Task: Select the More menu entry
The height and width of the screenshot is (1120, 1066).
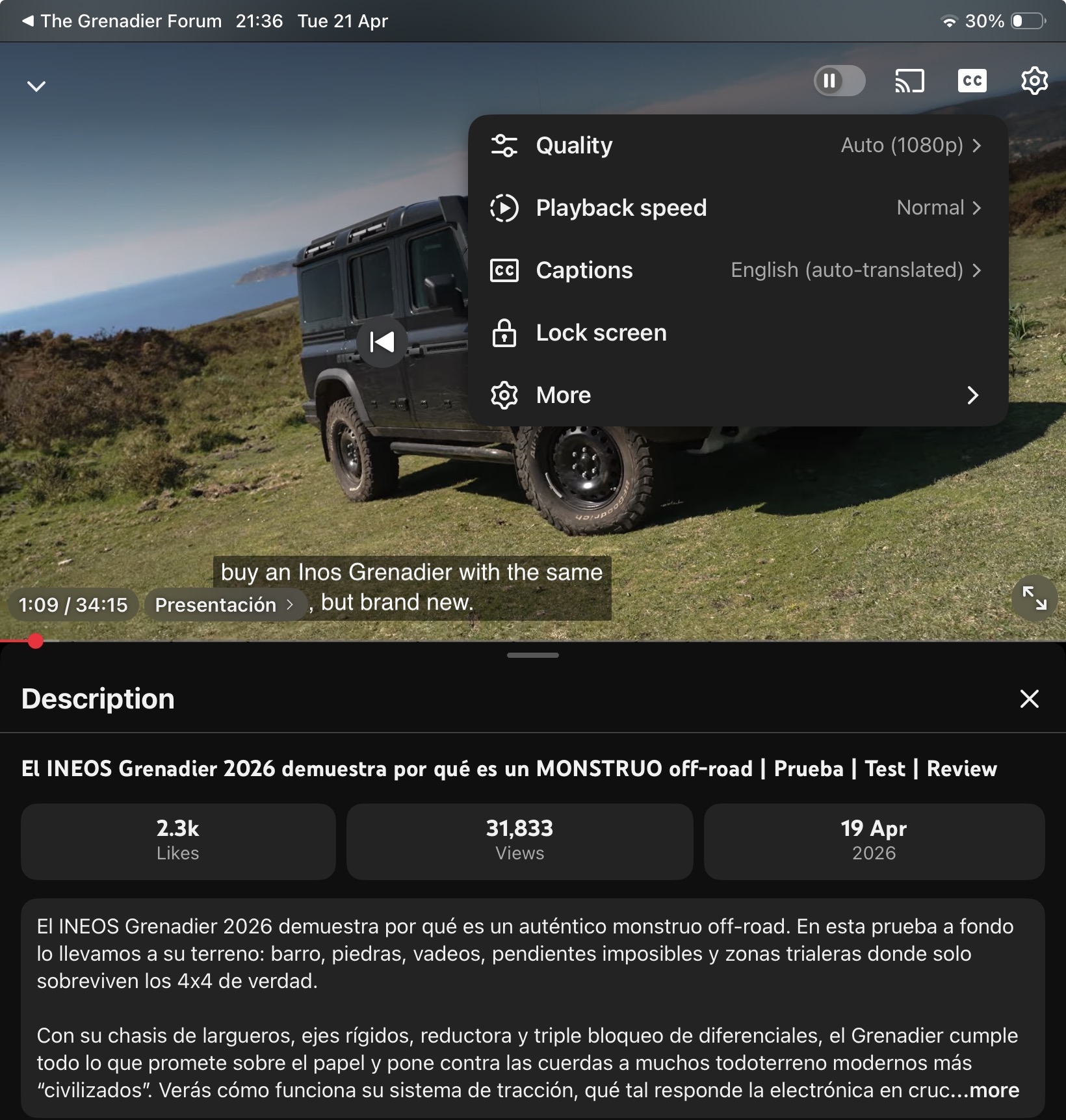Action: 738,395
